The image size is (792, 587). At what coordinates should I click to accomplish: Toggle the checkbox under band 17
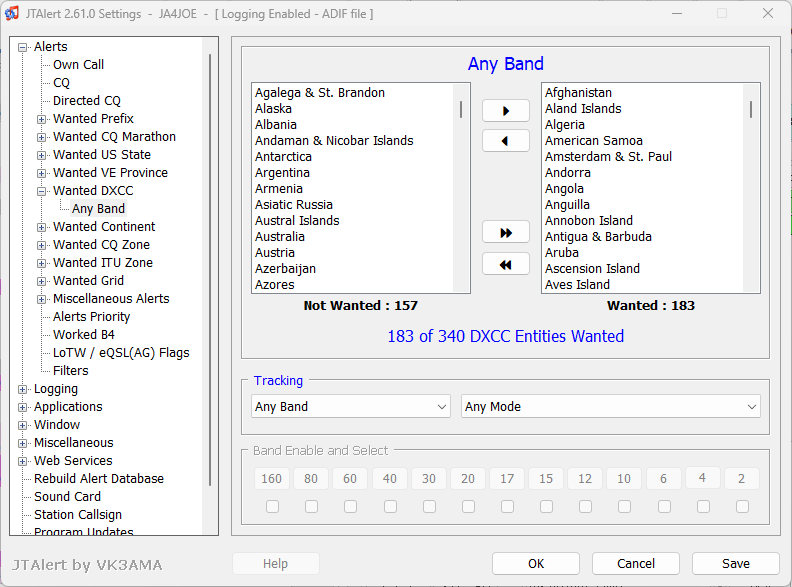click(507, 506)
